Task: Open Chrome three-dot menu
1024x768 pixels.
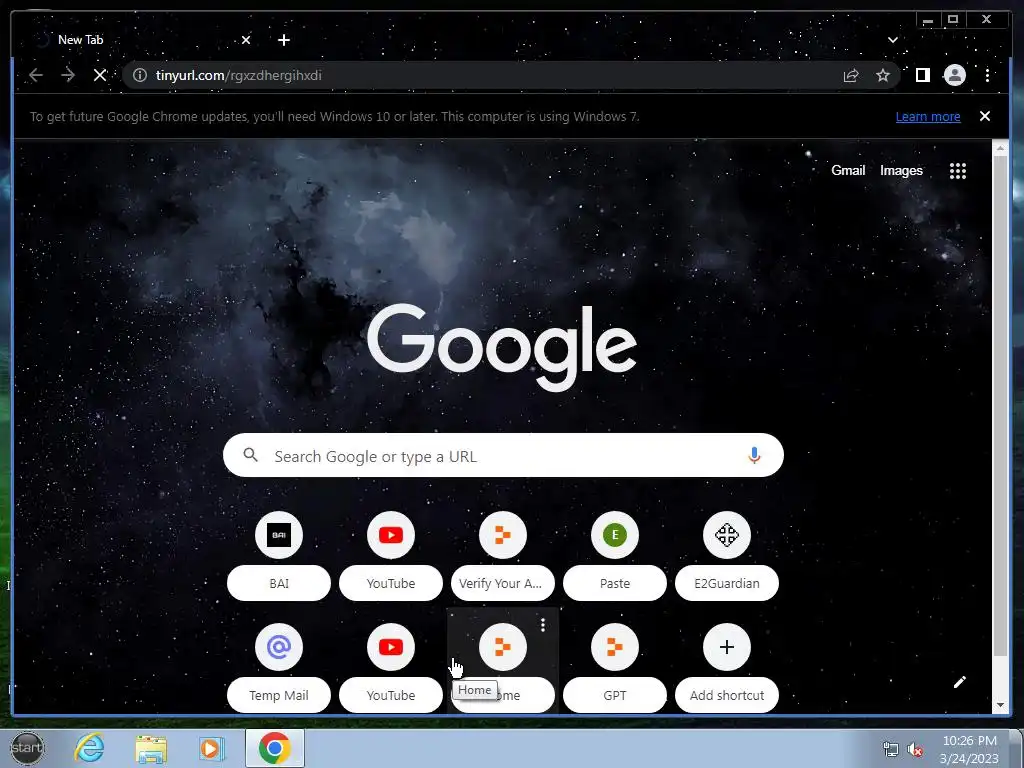Action: [987, 75]
